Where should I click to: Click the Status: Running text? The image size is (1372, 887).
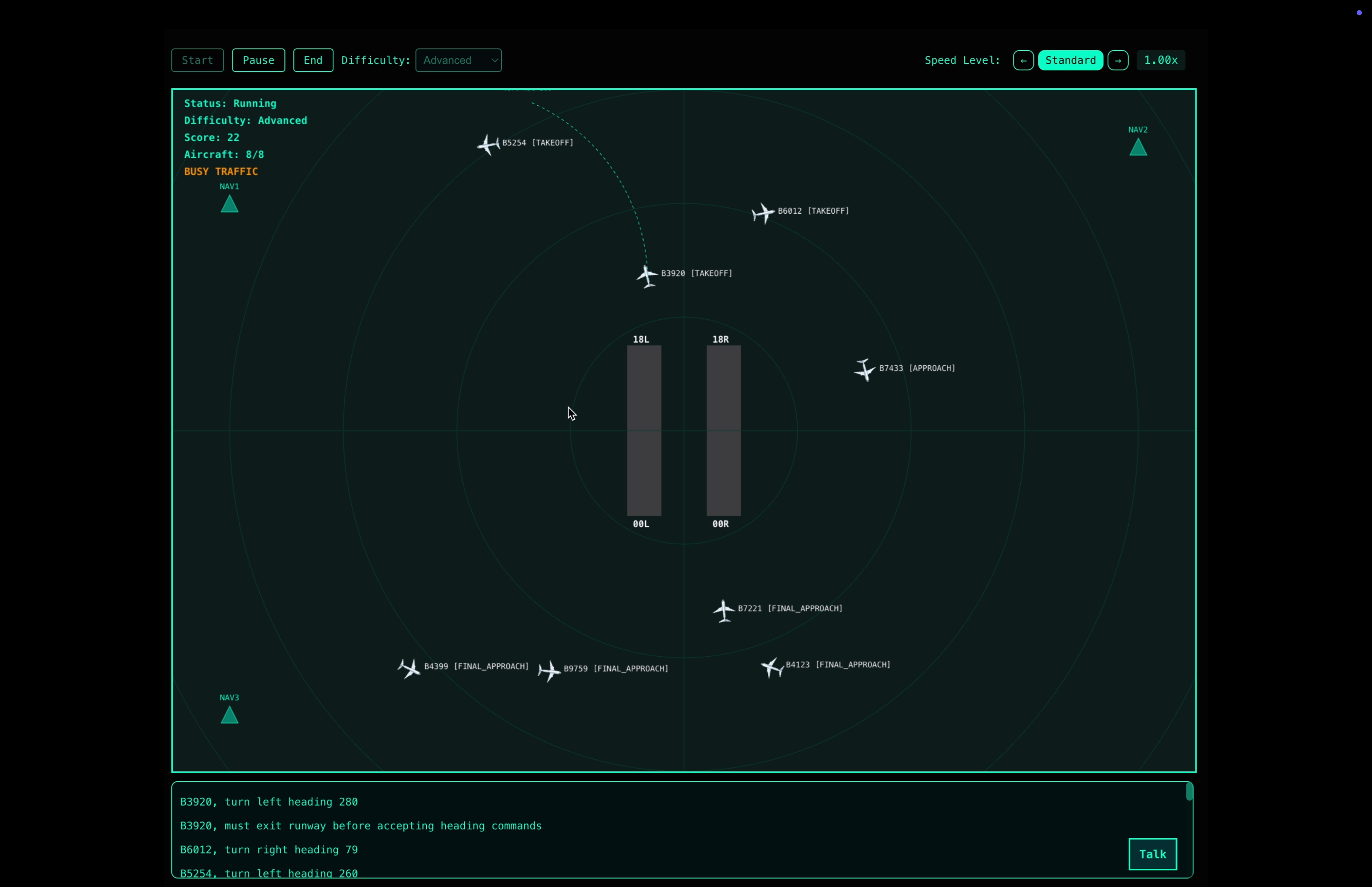tap(230, 104)
